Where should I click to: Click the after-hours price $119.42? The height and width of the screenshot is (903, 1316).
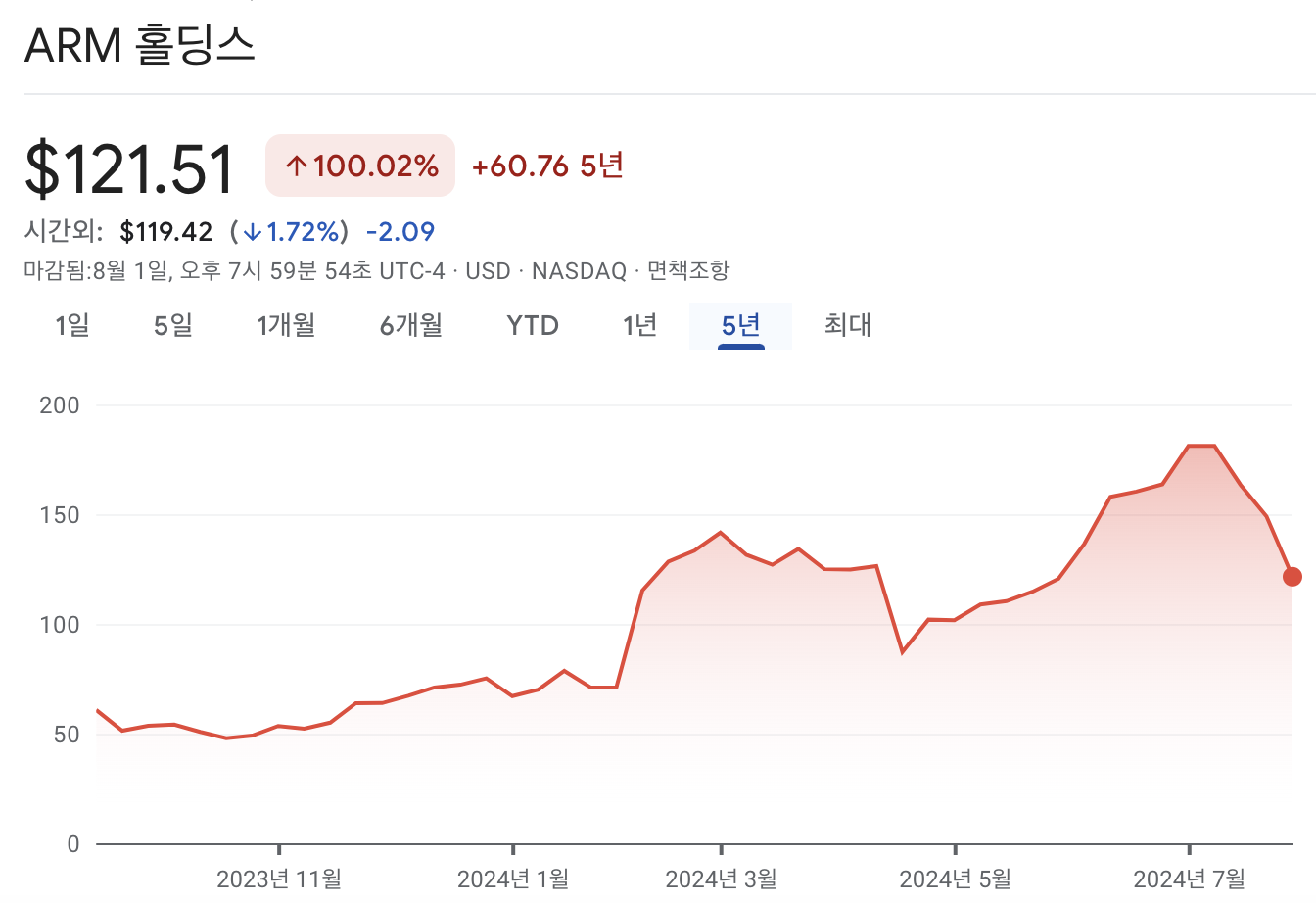point(166,231)
